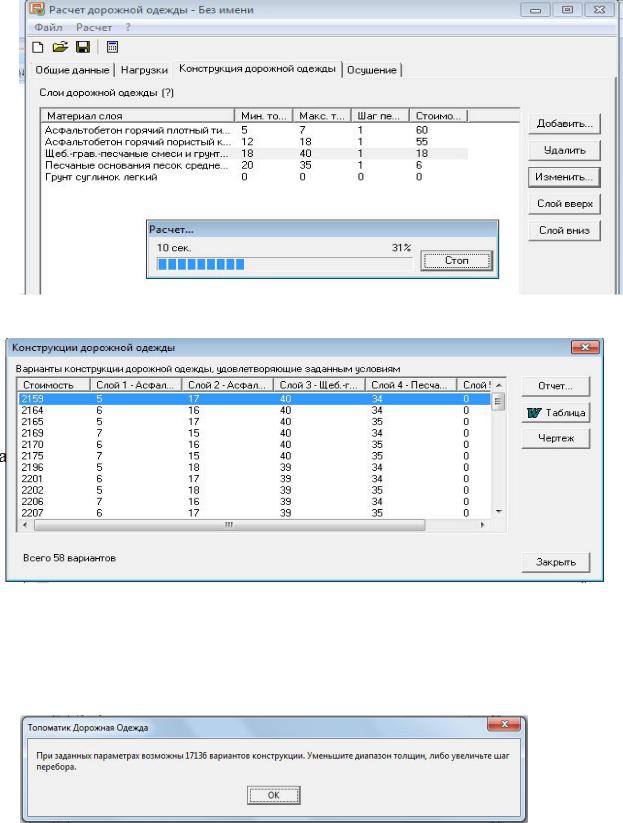The height and width of the screenshot is (823, 623).
Task: Sort variants by Стоимость column header
Action: coord(54,385)
